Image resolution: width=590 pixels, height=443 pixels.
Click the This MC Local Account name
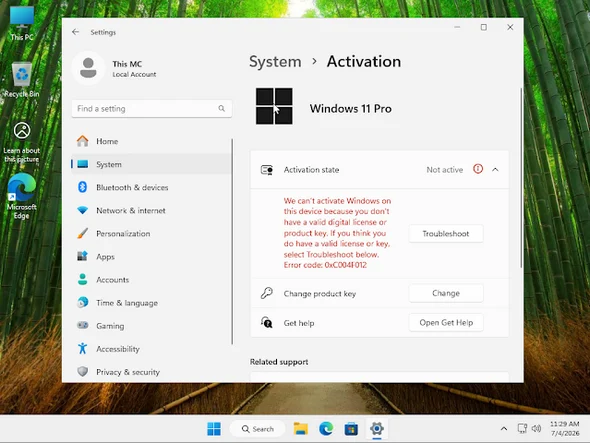pyautogui.click(x=134, y=69)
